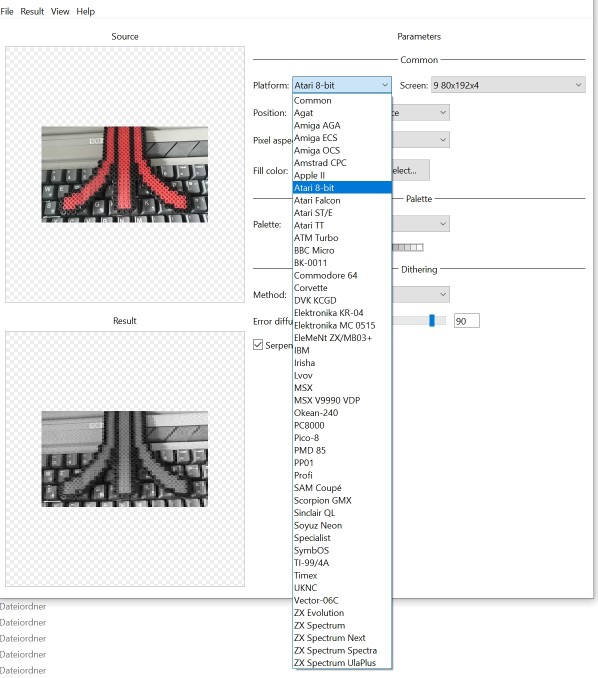
Task: Select Amiga AGA platform
Action: click(342, 125)
